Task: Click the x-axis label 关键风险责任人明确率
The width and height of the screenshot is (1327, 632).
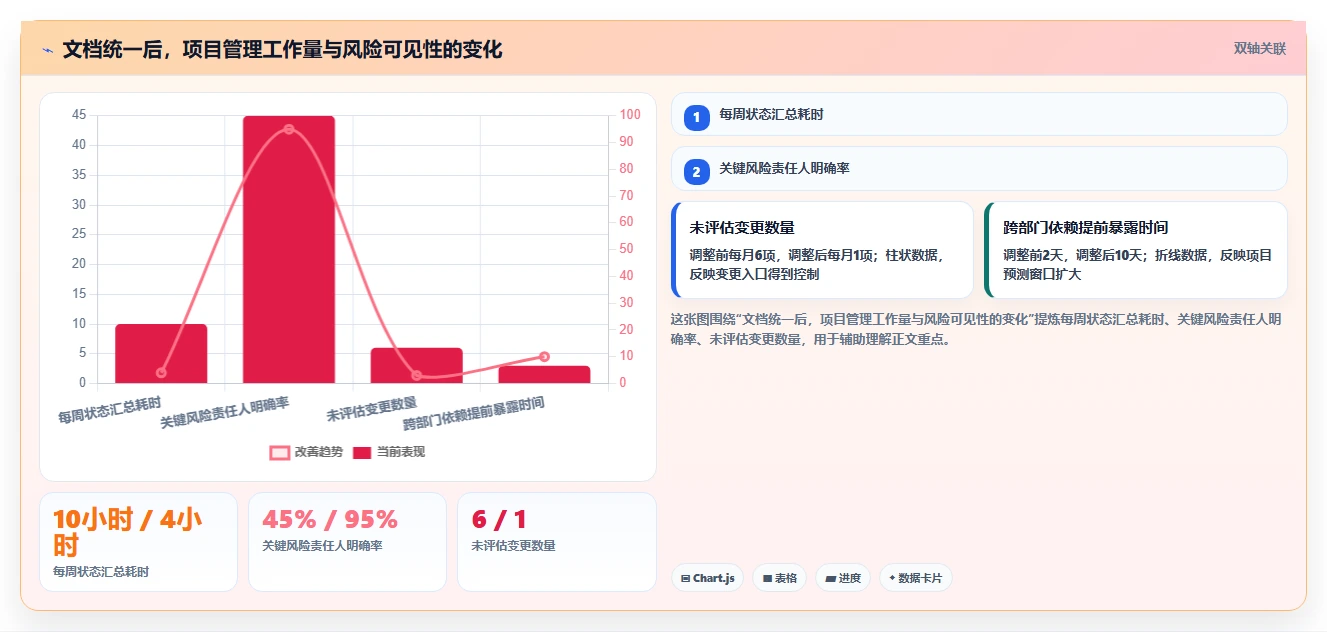Action: click(x=225, y=412)
